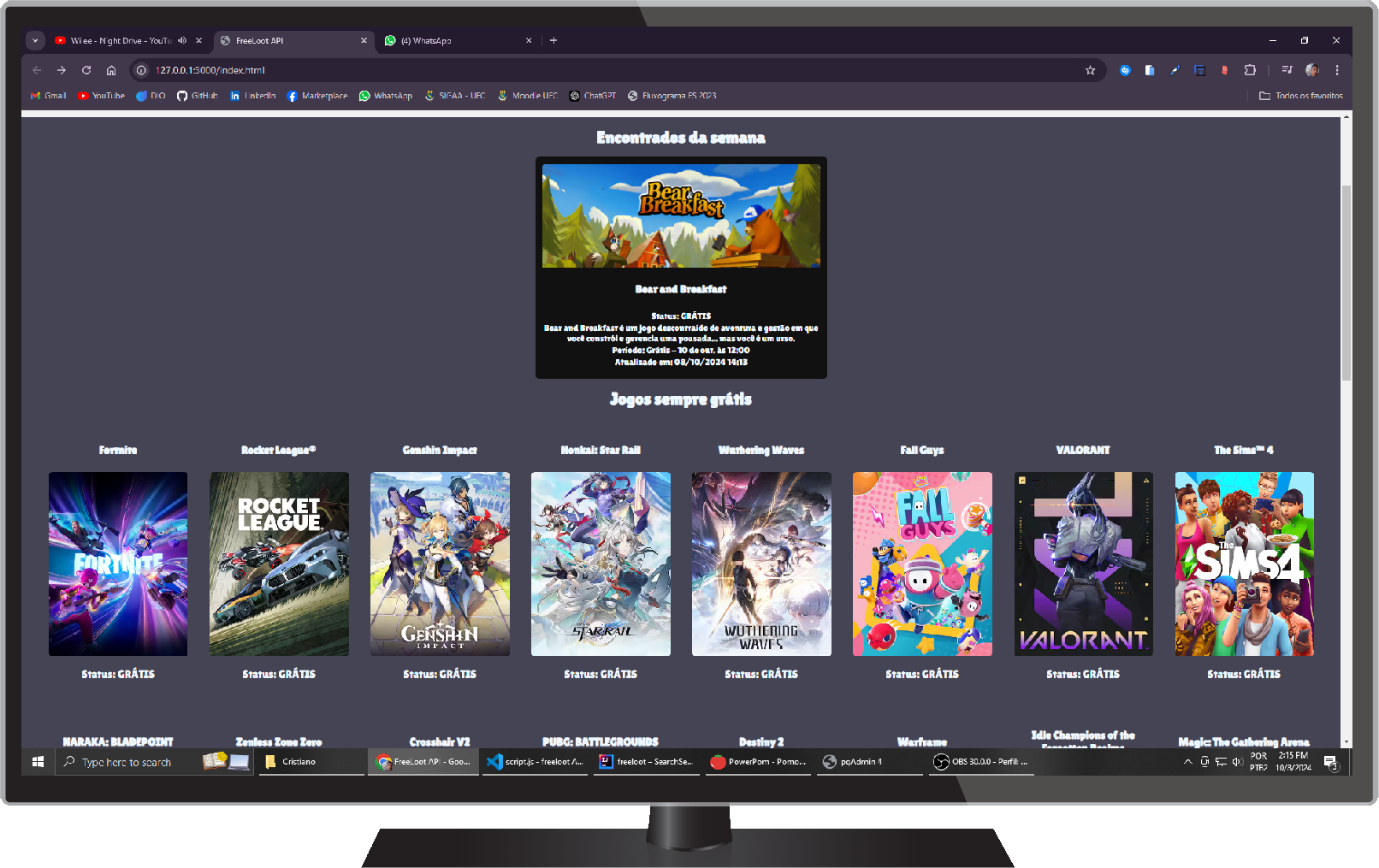Open the tab search dropdown arrow
The image size is (1379, 868).
pyautogui.click(x=35, y=40)
